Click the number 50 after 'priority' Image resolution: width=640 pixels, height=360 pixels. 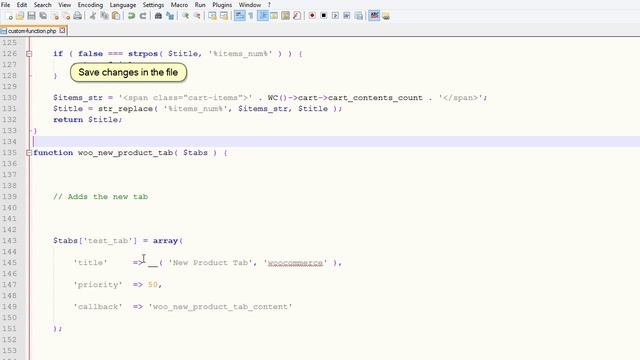point(153,285)
